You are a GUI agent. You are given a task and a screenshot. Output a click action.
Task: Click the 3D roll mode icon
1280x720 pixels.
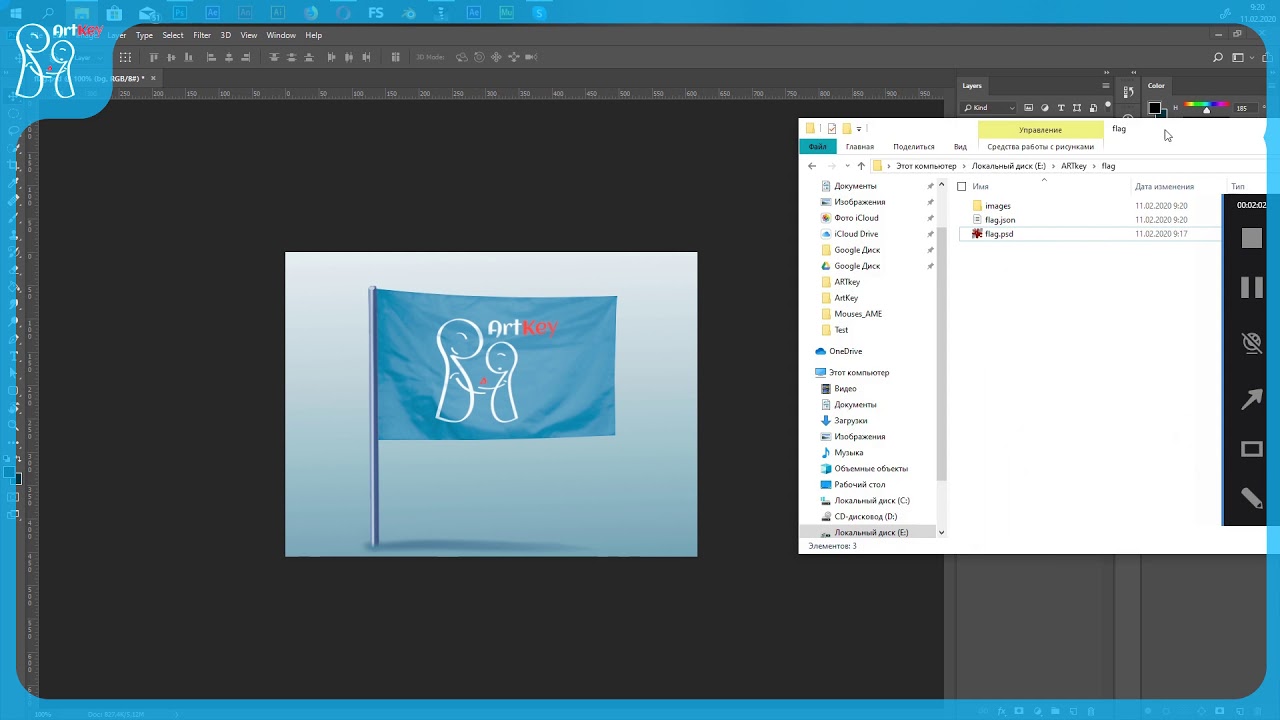pyautogui.click(x=479, y=57)
